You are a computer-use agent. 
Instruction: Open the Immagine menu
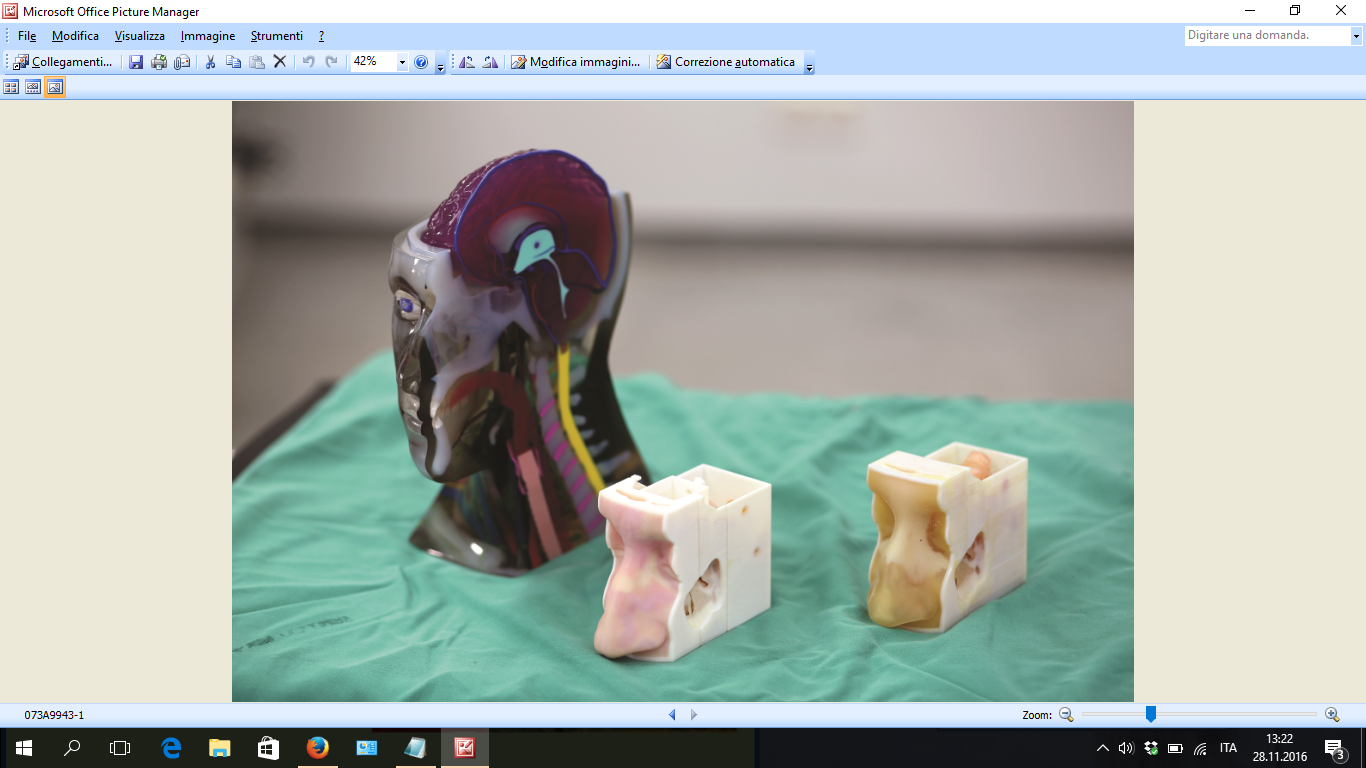pos(208,36)
